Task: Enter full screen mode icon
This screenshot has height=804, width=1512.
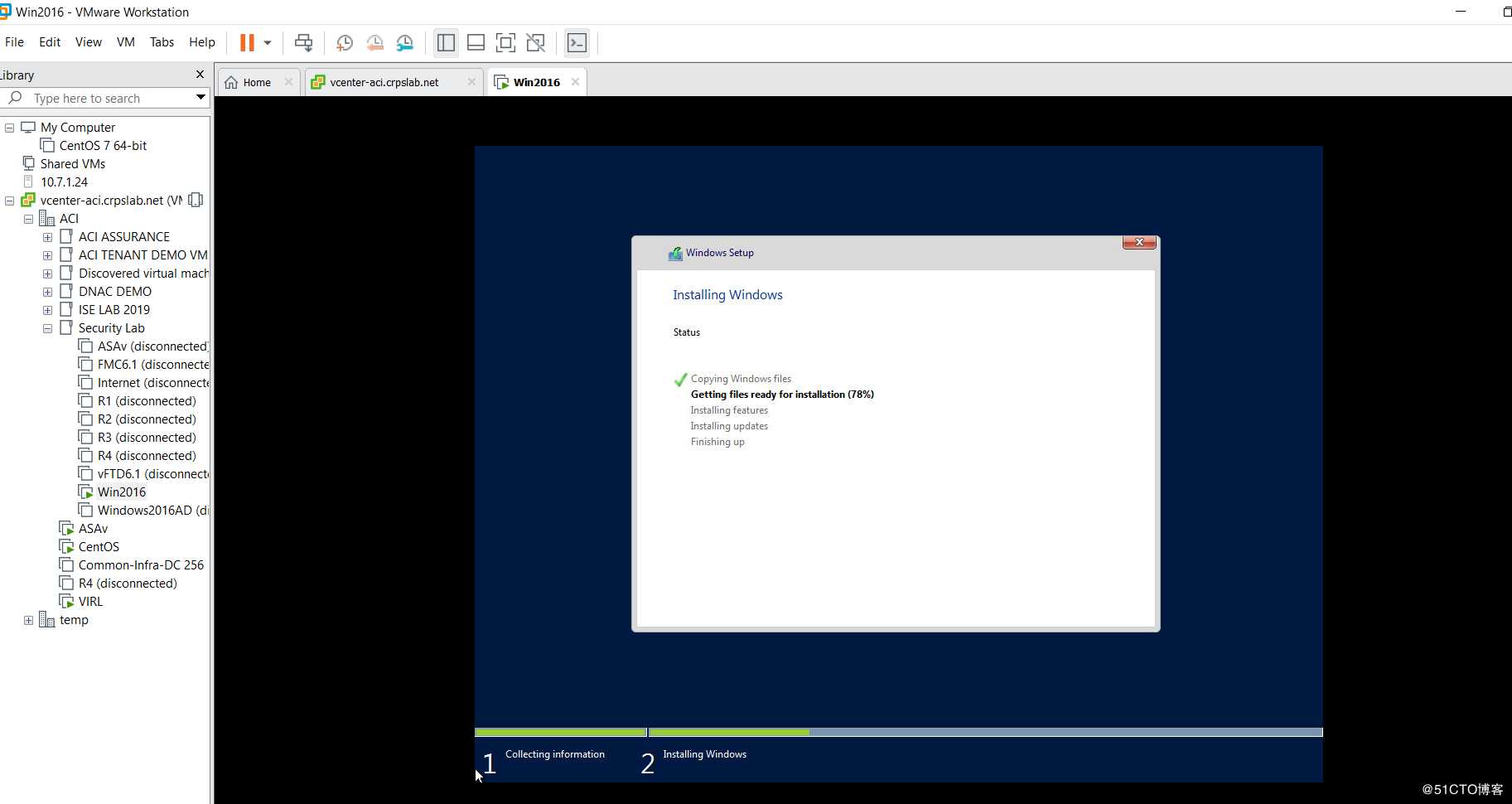Action: tap(505, 42)
